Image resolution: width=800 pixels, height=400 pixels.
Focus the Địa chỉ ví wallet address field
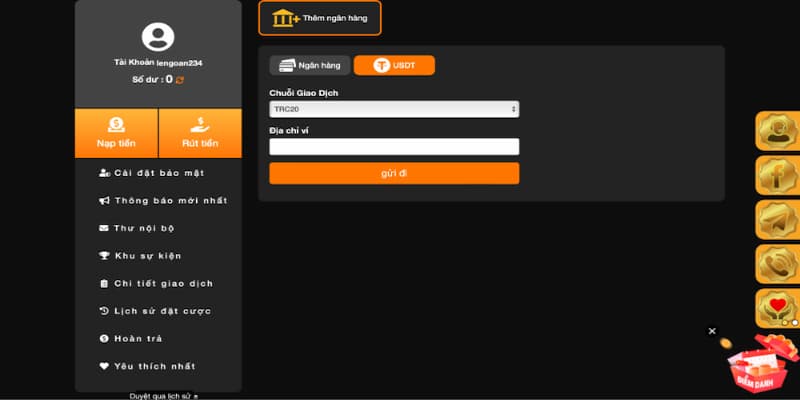coord(394,146)
